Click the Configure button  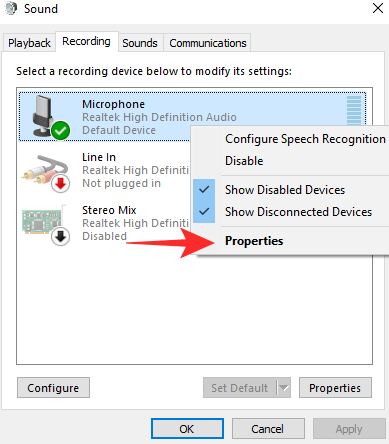click(x=53, y=388)
